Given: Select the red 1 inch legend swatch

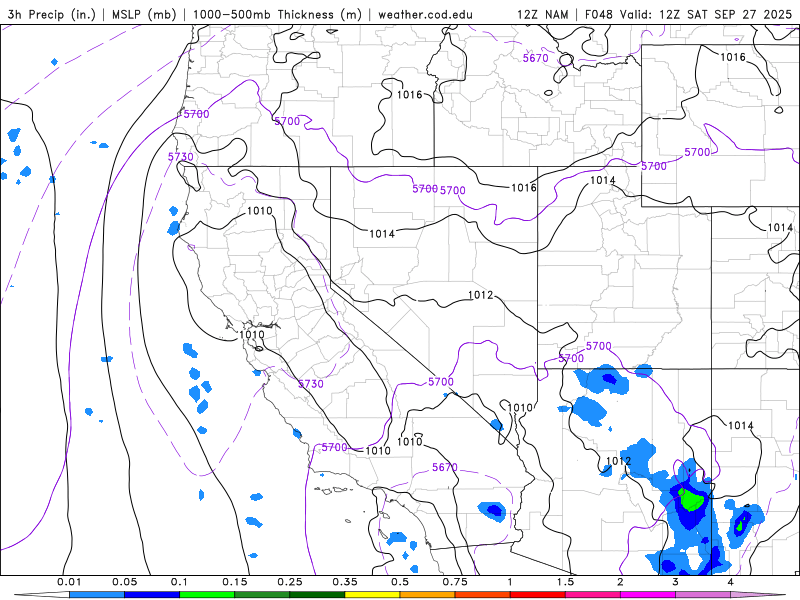Looking at the screenshot, I should tap(538, 594).
